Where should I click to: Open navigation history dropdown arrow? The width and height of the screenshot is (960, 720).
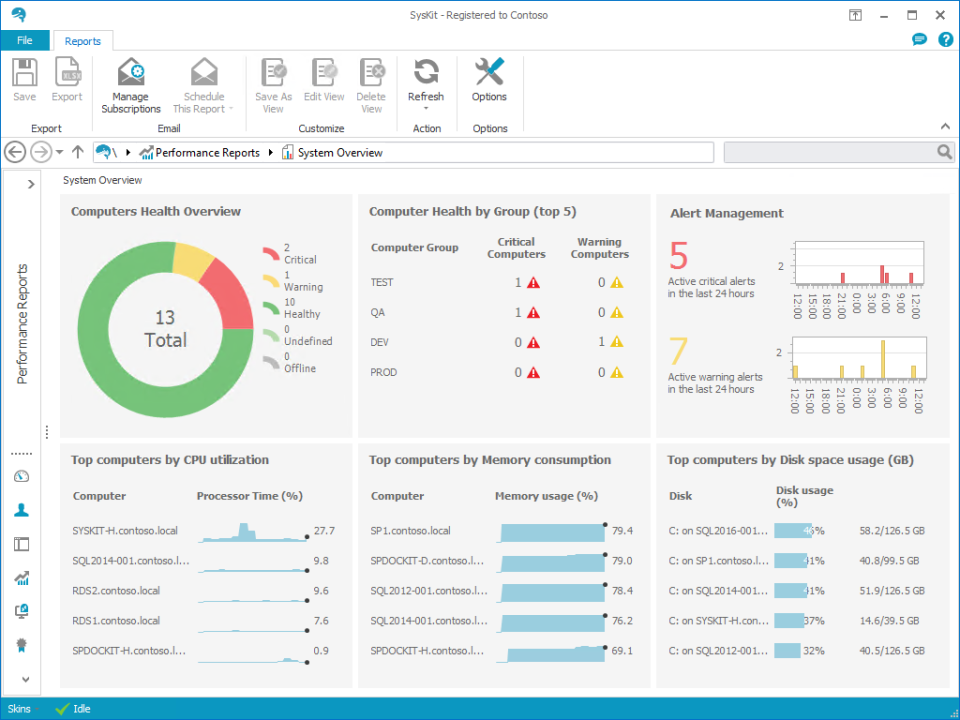60,153
